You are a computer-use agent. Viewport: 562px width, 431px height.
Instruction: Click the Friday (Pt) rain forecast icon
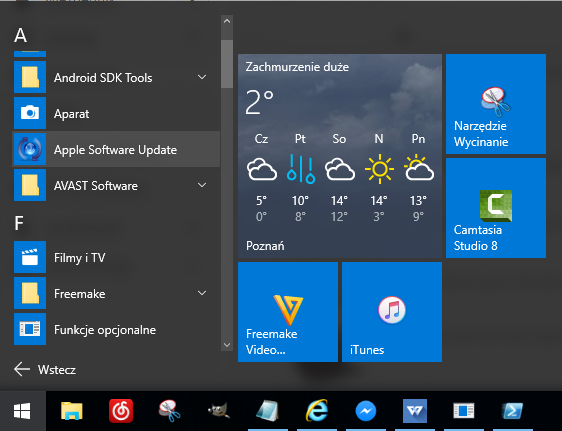point(301,169)
